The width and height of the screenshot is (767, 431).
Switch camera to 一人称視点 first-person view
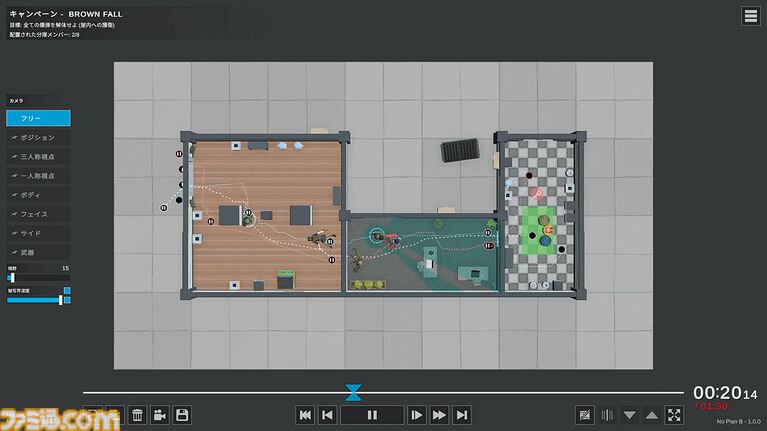pos(38,176)
